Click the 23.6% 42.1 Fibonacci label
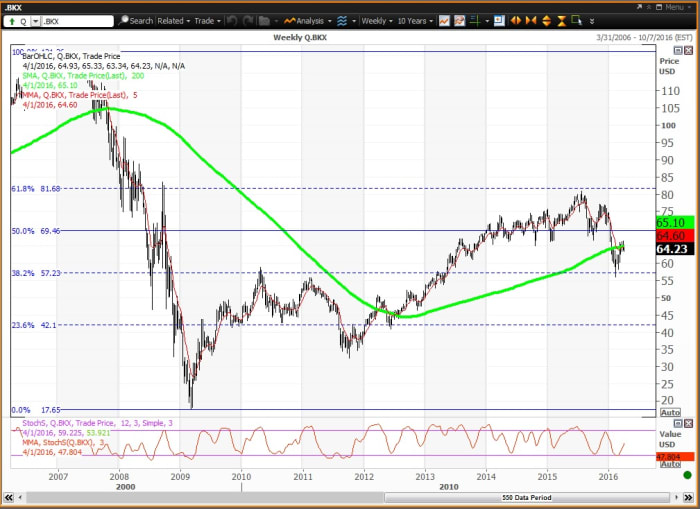This screenshot has width=700, height=509. click(x=34, y=325)
